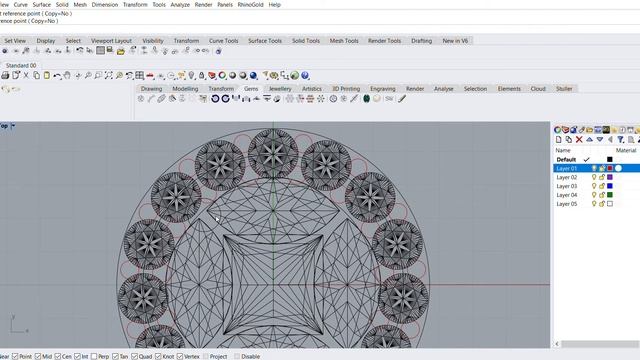Toggle the Mid osnap checkbox

tap(38, 356)
